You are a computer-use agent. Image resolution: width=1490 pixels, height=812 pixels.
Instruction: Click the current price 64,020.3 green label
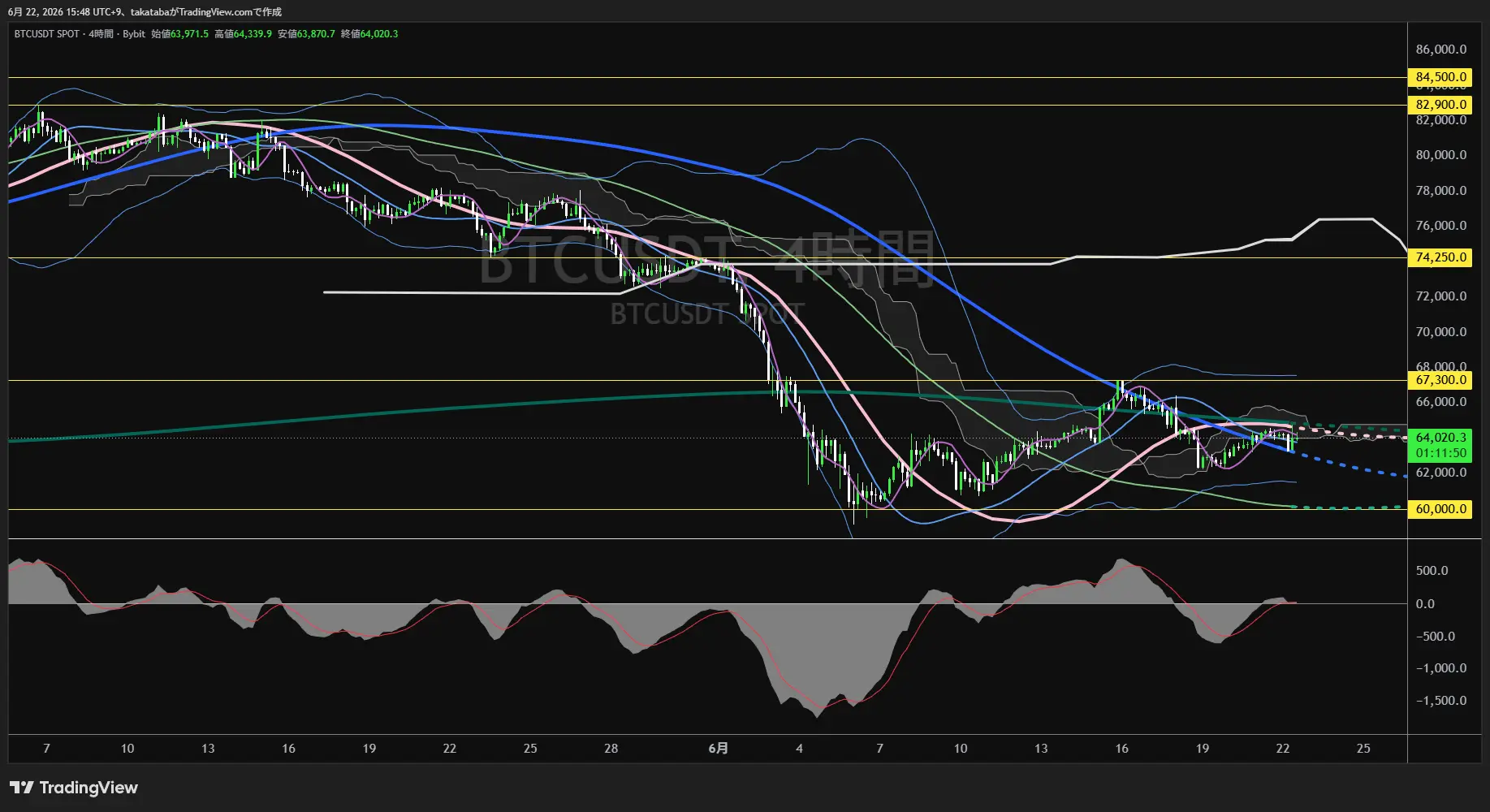pyautogui.click(x=1440, y=438)
